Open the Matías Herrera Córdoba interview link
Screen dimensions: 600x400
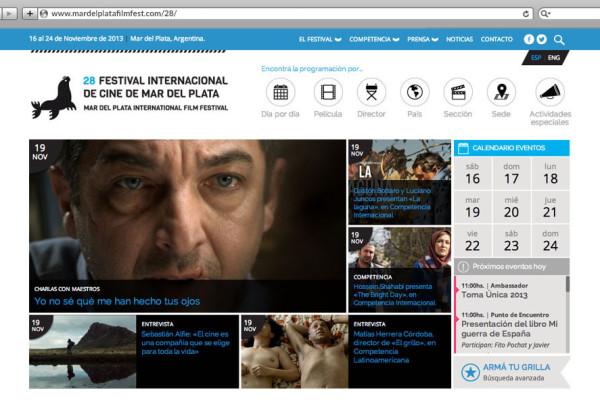[x=395, y=347]
